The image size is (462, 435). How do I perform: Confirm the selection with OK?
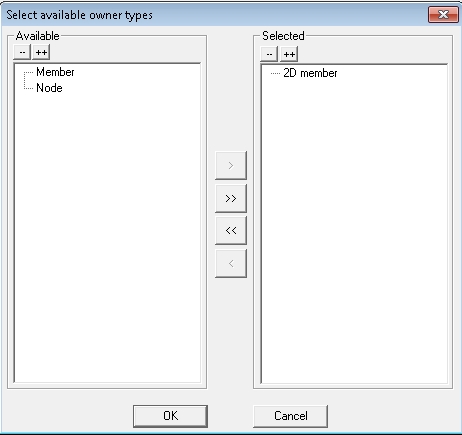(170, 416)
